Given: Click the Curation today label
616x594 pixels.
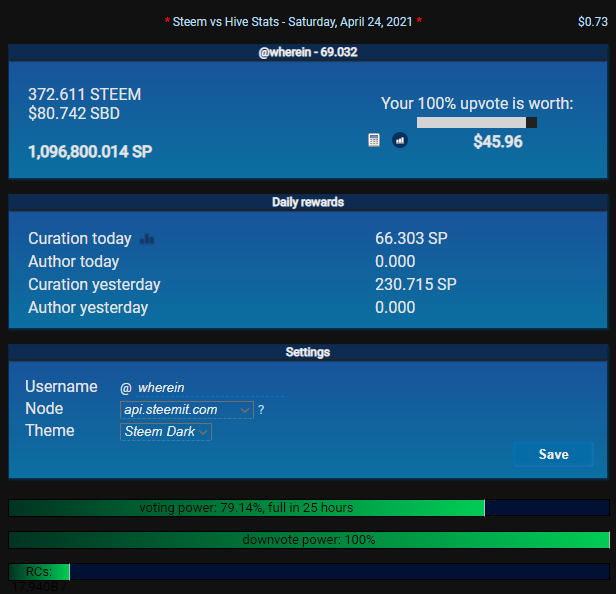Looking at the screenshot, I should pyautogui.click(x=80, y=238).
